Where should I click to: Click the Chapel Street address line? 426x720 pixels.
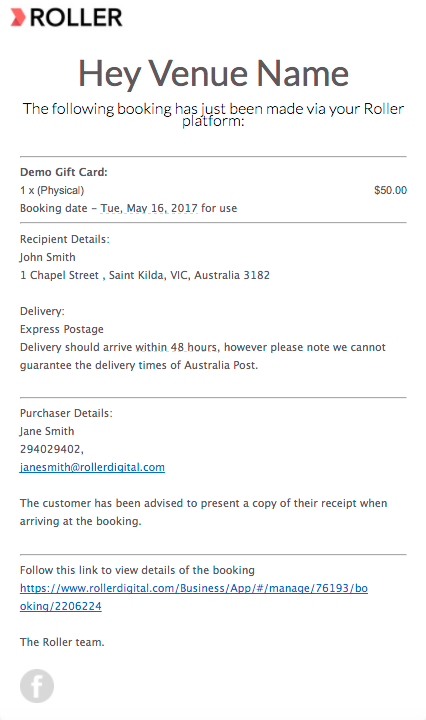click(145, 275)
